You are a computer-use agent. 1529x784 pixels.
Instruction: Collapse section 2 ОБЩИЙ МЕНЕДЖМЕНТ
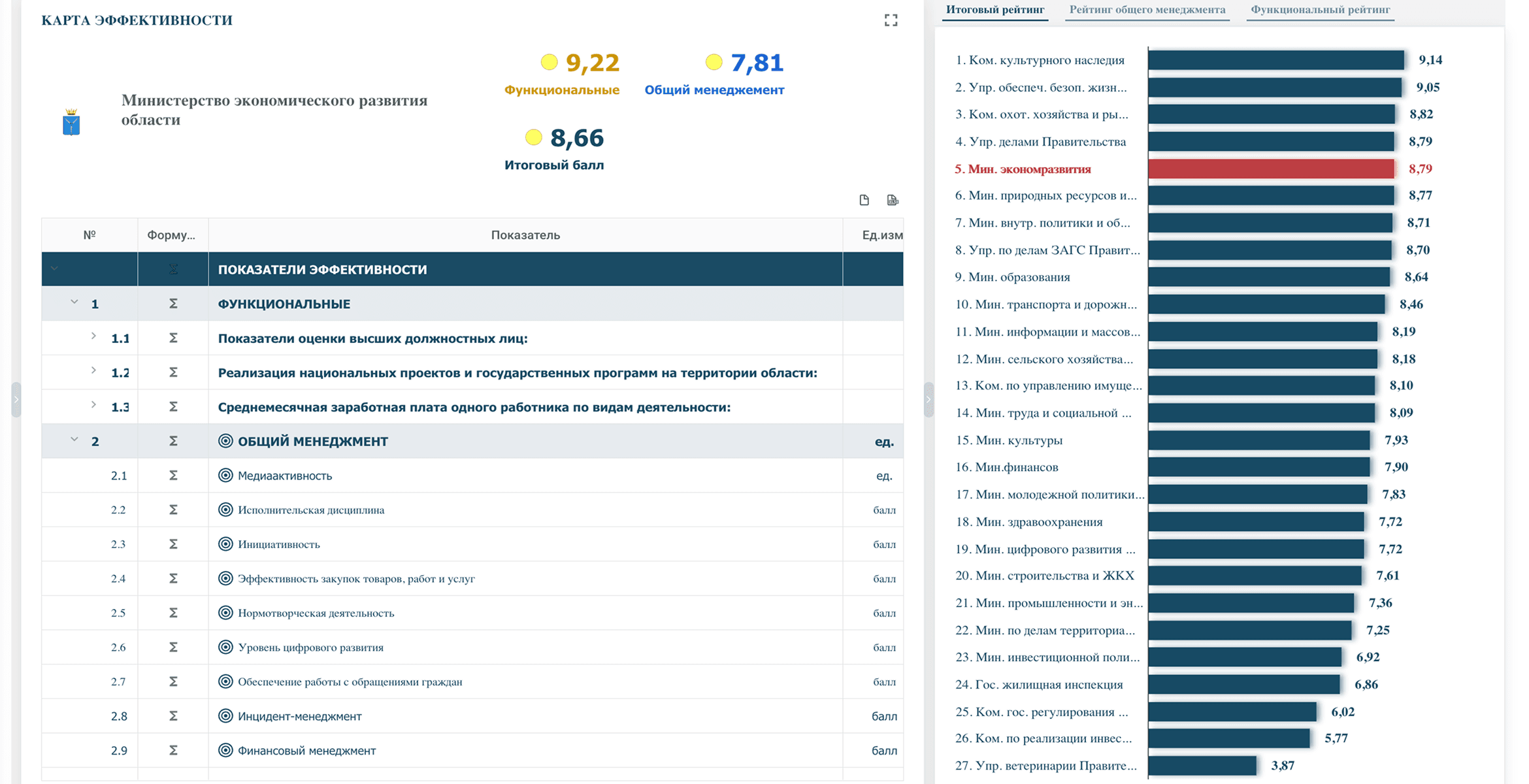click(74, 439)
